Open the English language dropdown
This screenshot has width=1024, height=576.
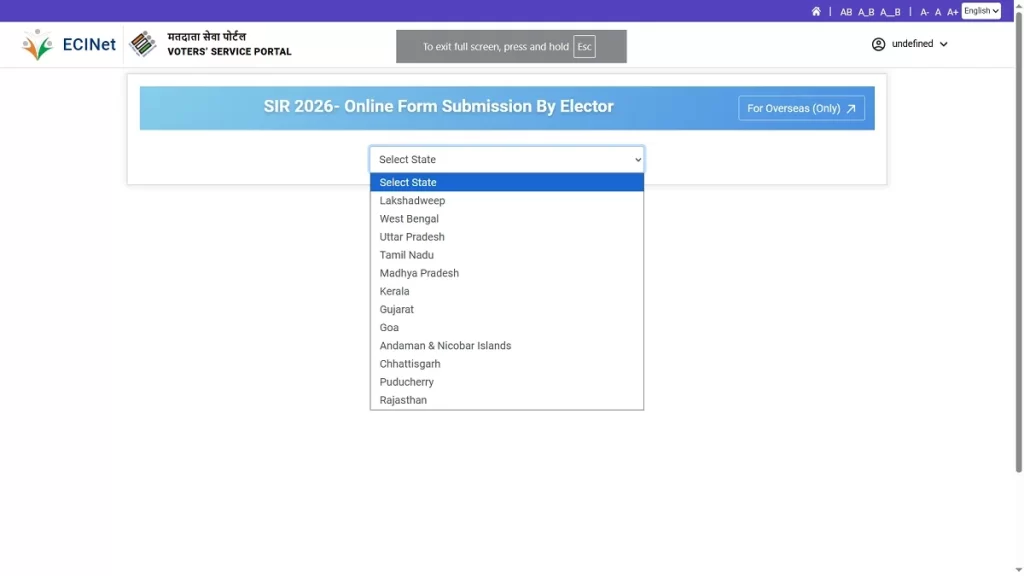click(981, 11)
